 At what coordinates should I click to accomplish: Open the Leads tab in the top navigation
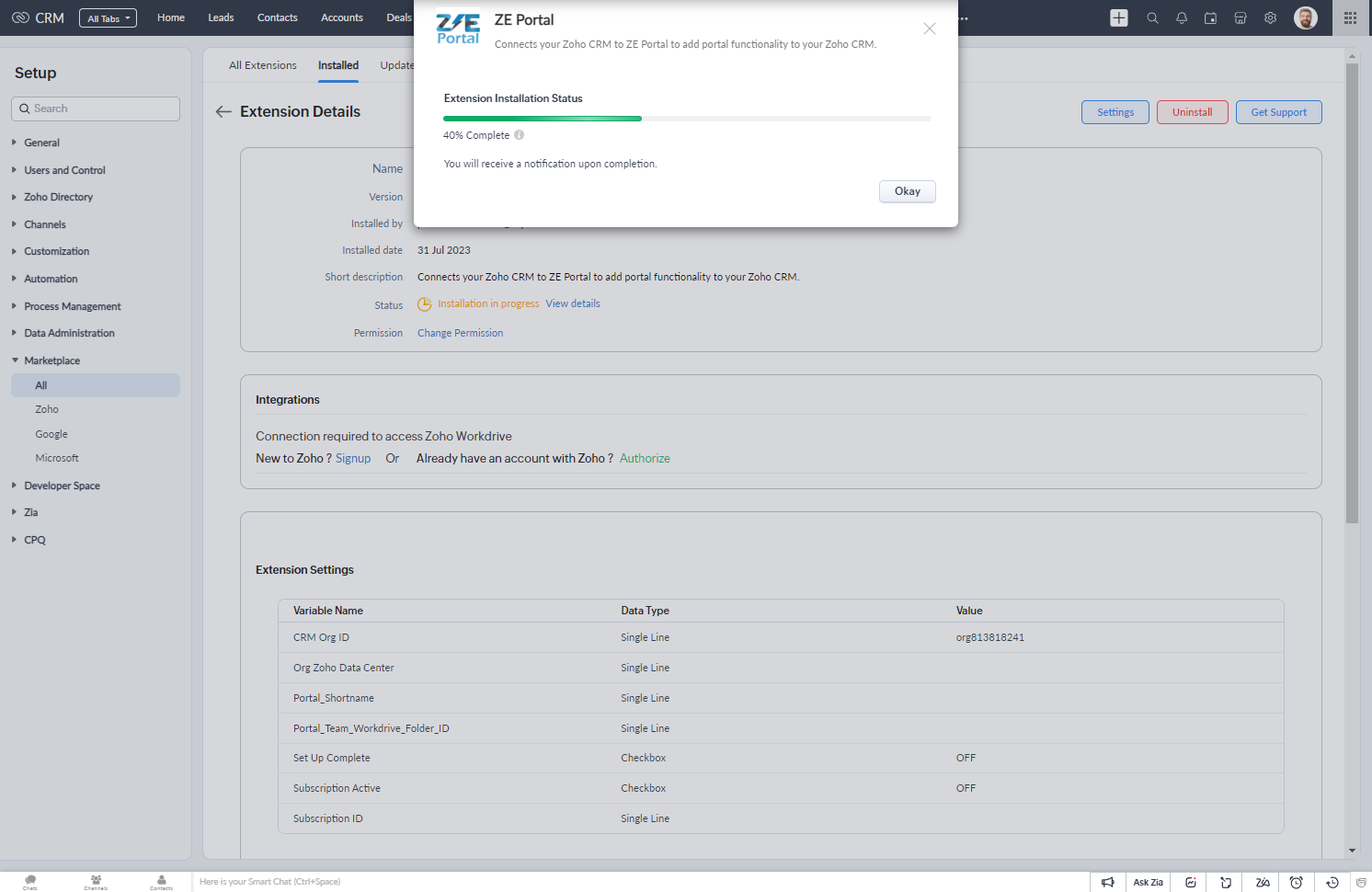pyautogui.click(x=221, y=17)
